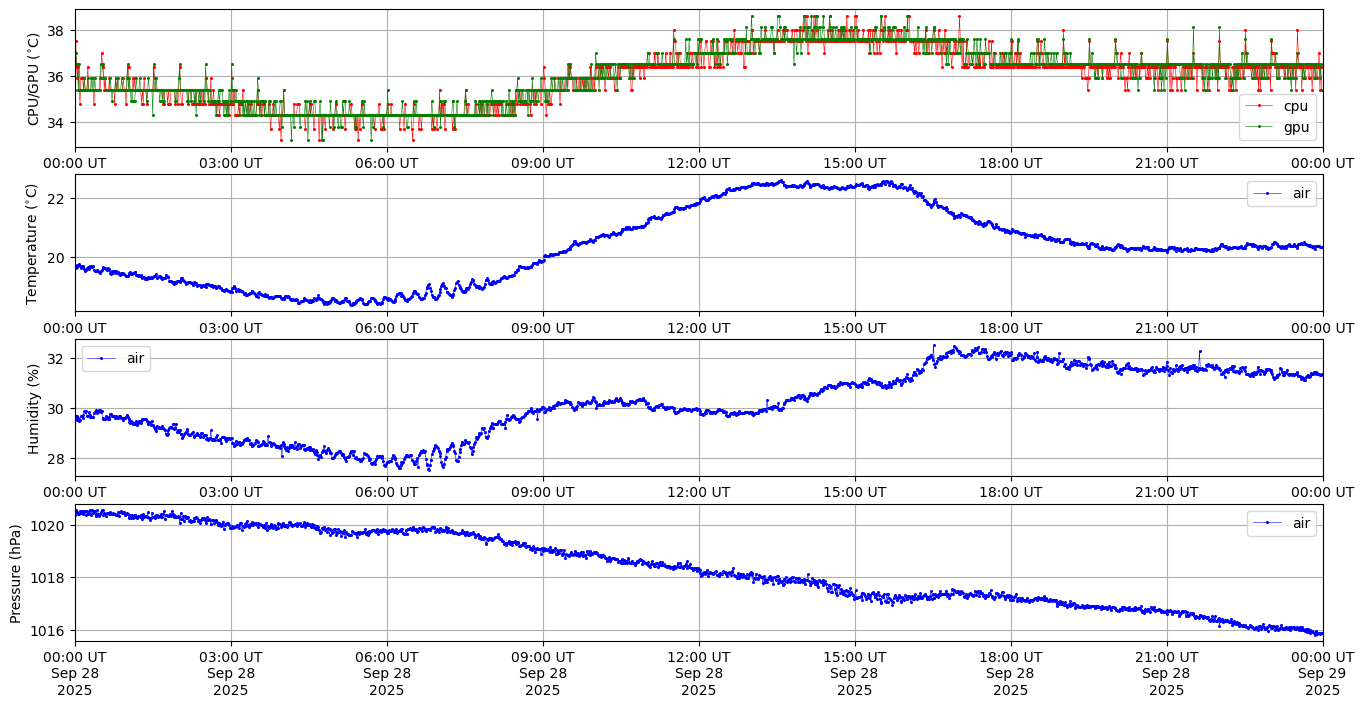Click the 32 tick on the Humidity y-axis

pyautogui.click(x=56, y=359)
